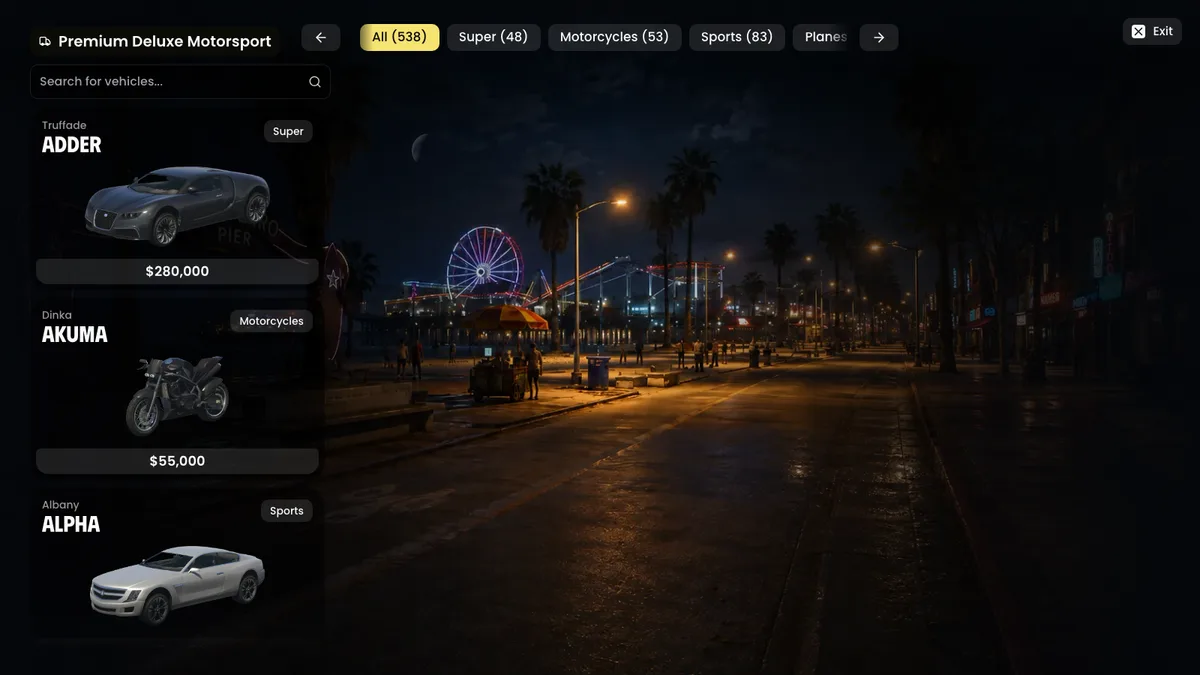
Task: Click the search magnifier icon
Action: coord(314,82)
